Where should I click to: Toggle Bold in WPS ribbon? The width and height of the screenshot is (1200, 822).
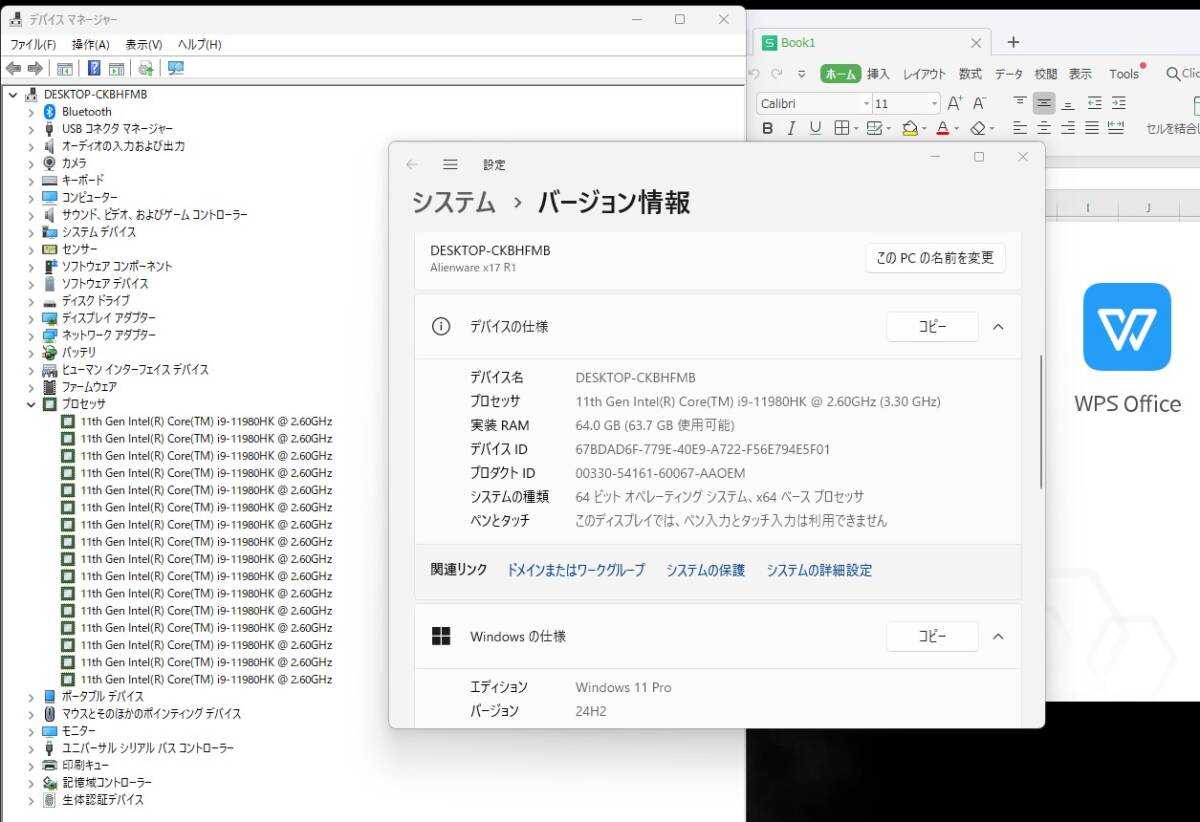[x=768, y=128]
